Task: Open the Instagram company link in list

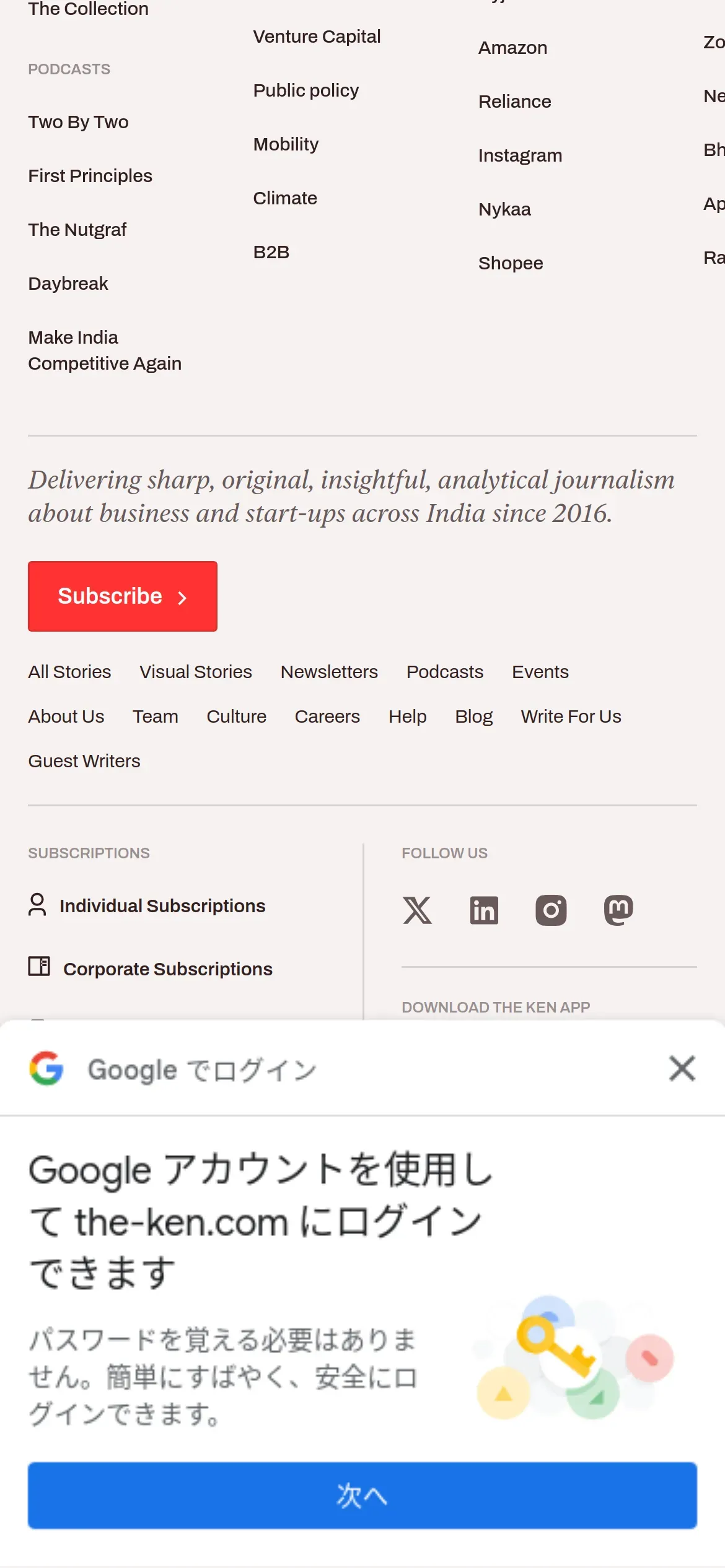Action: point(521,155)
